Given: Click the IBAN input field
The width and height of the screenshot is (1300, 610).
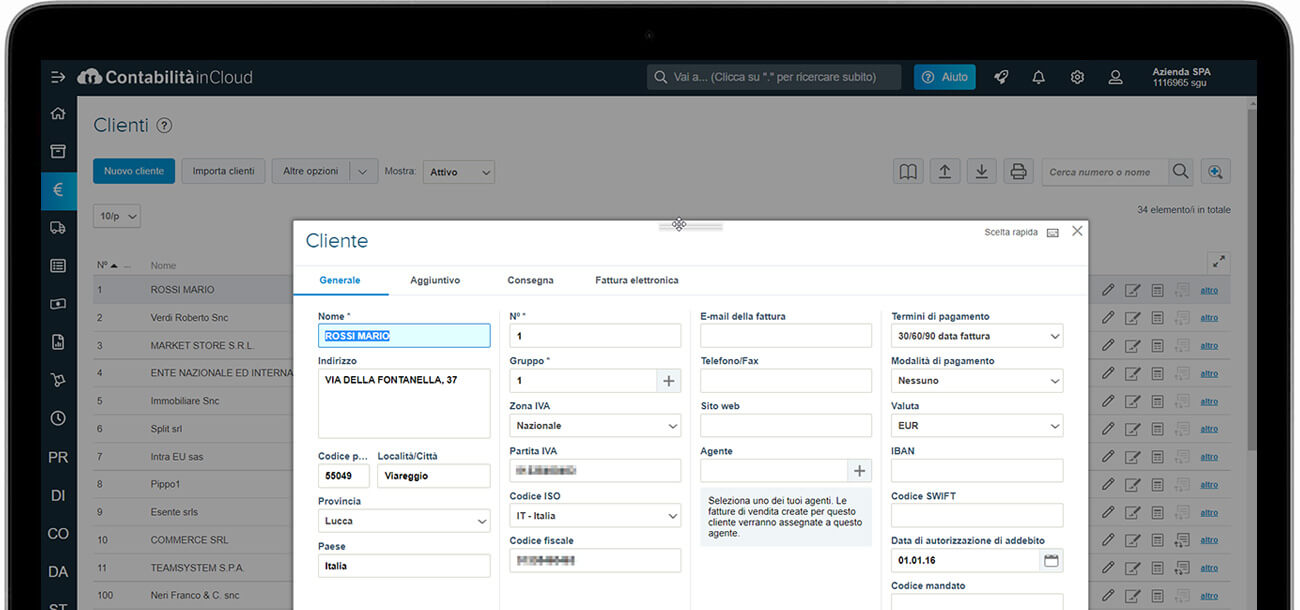Looking at the screenshot, I should click(977, 471).
